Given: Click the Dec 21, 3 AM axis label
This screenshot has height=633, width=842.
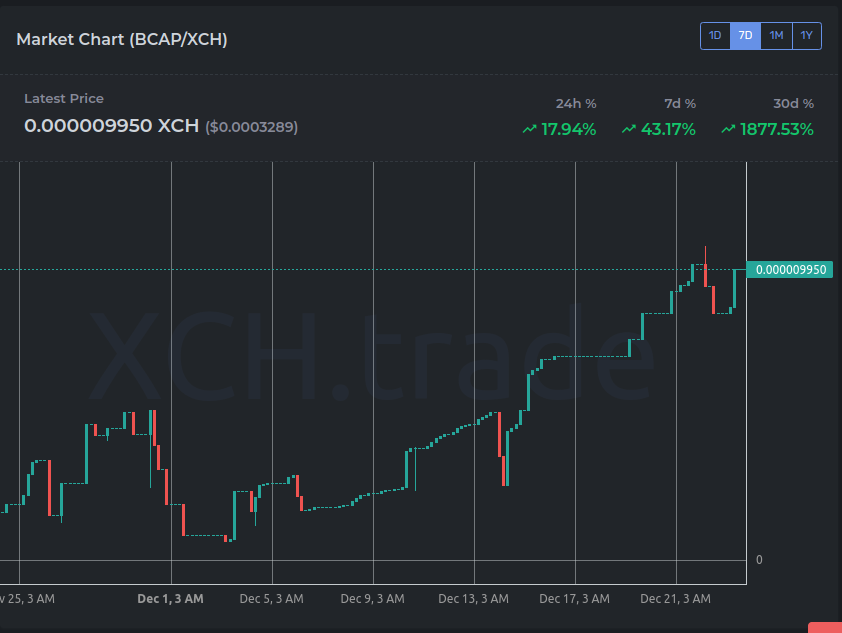Looking at the screenshot, I should (x=675, y=598).
